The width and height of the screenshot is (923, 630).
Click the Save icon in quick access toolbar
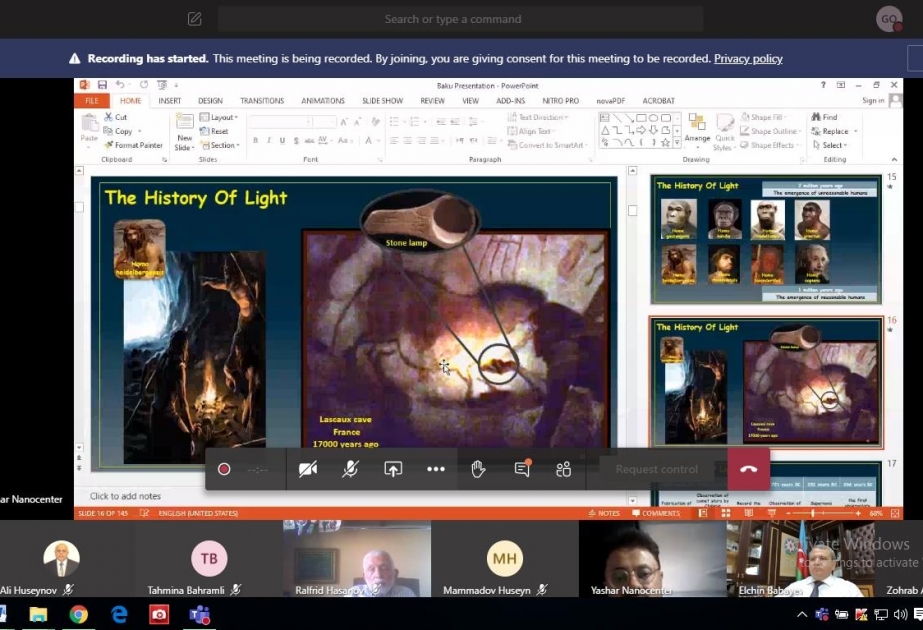[102, 85]
